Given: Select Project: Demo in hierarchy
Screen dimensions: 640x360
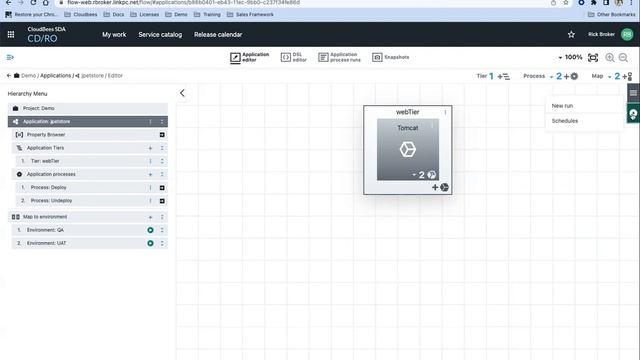Looking at the screenshot, I should pyautogui.click(x=88, y=108).
